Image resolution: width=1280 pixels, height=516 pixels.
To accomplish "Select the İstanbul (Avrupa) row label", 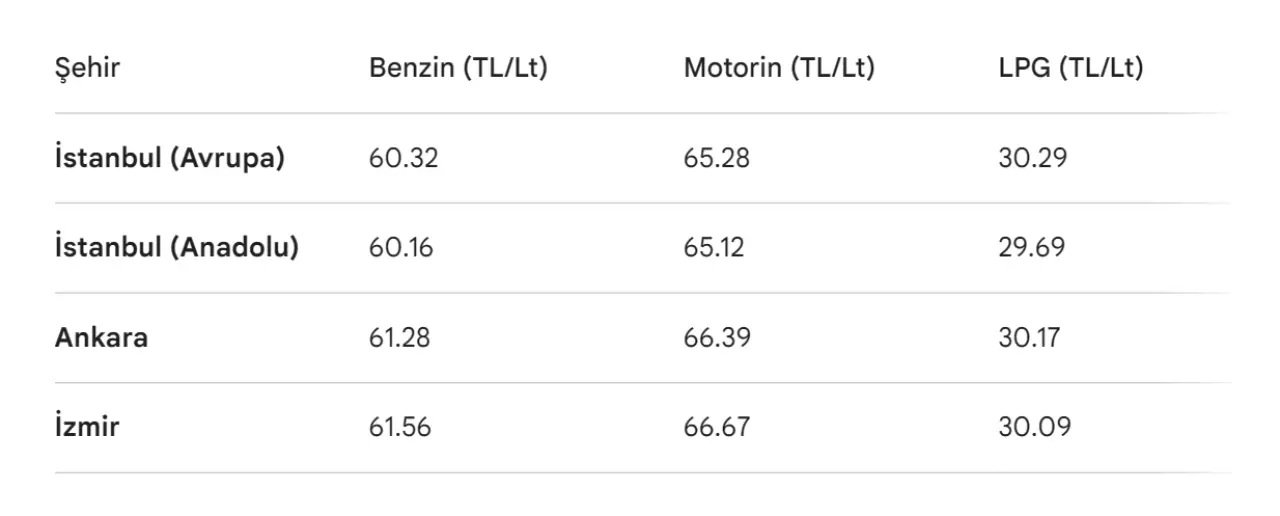I will pyautogui.click(x=170, y=158).
